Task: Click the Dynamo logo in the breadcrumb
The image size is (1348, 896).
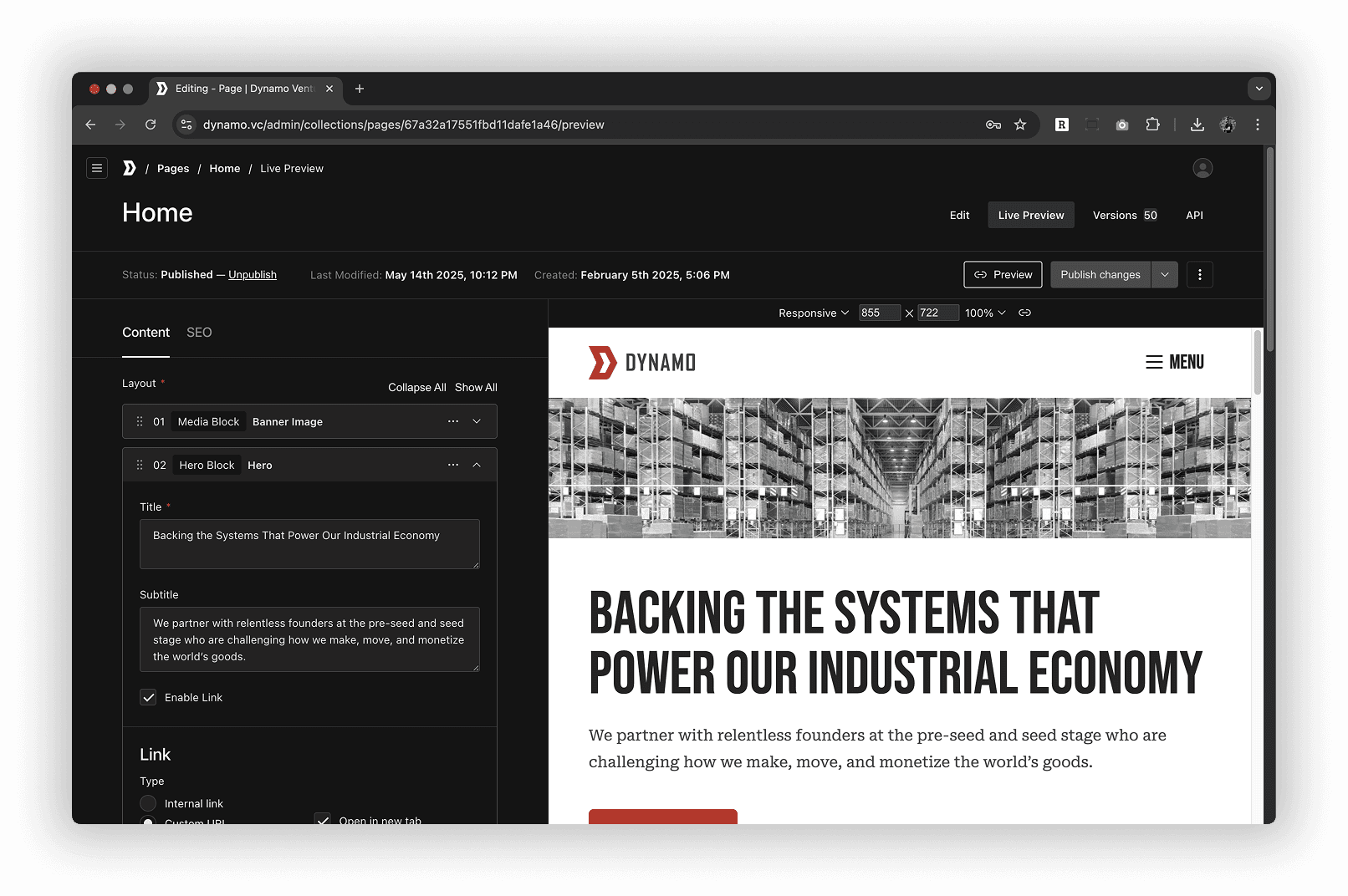Action: click(x=130, y=168)
